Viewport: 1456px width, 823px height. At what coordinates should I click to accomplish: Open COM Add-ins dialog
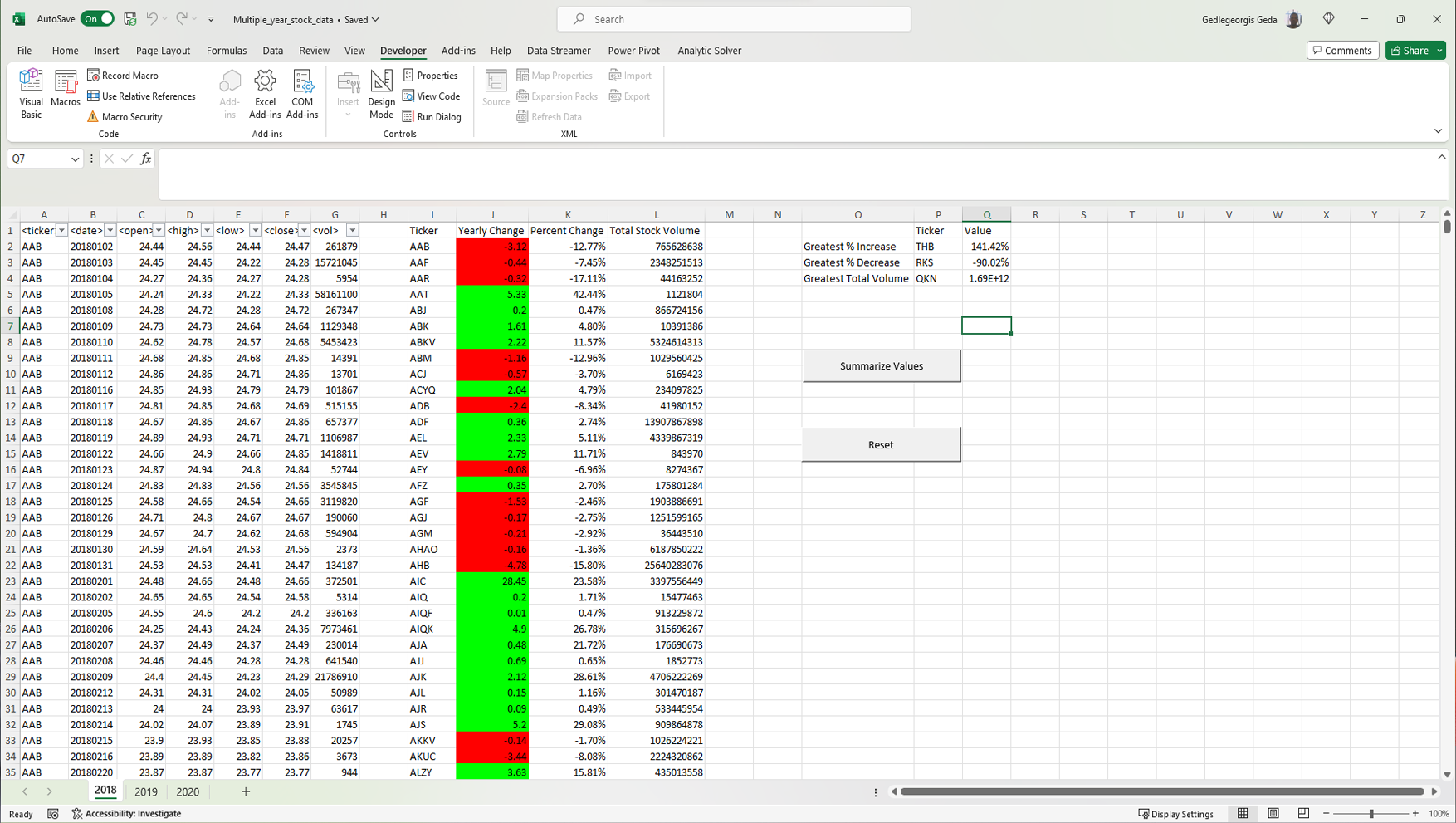click(302, 93)
